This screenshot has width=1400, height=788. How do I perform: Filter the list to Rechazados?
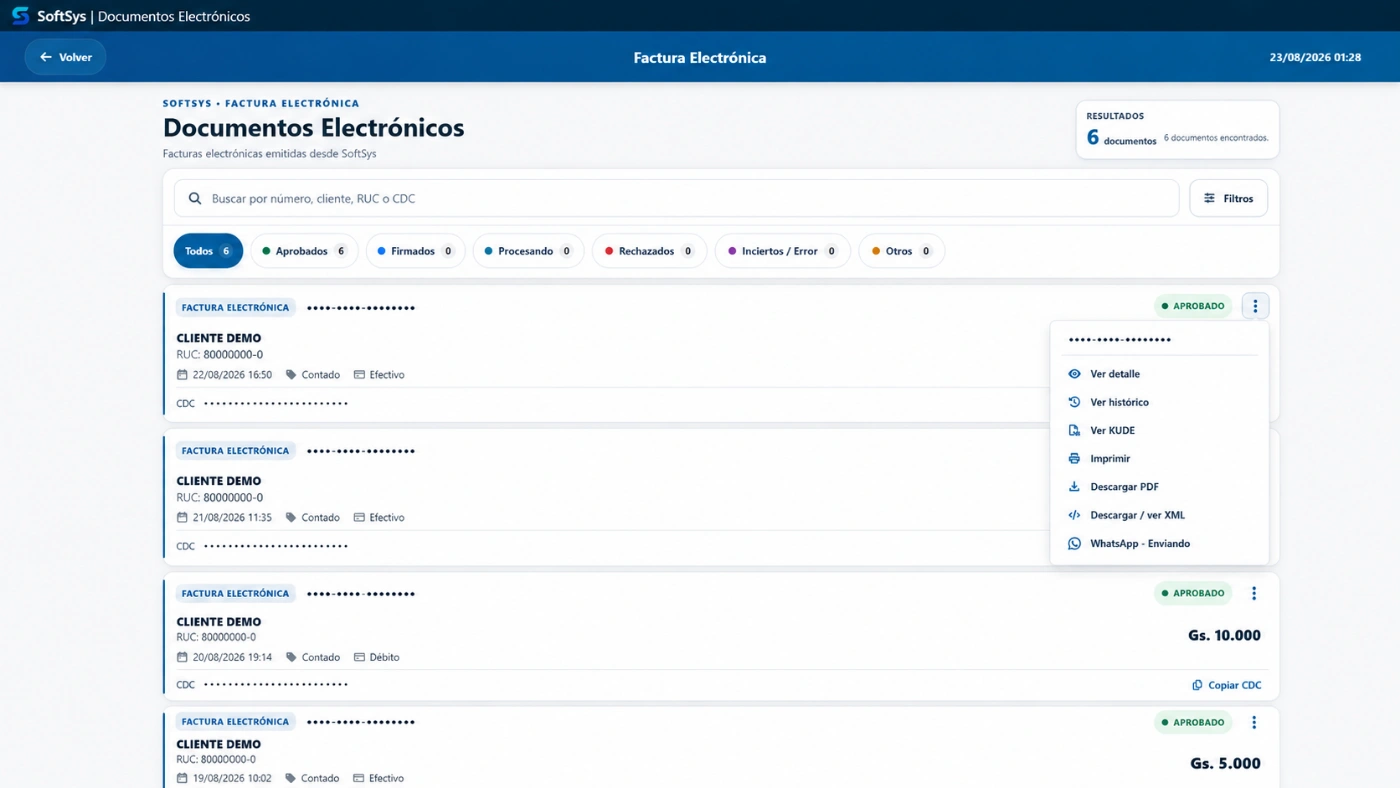click(649, 251)
